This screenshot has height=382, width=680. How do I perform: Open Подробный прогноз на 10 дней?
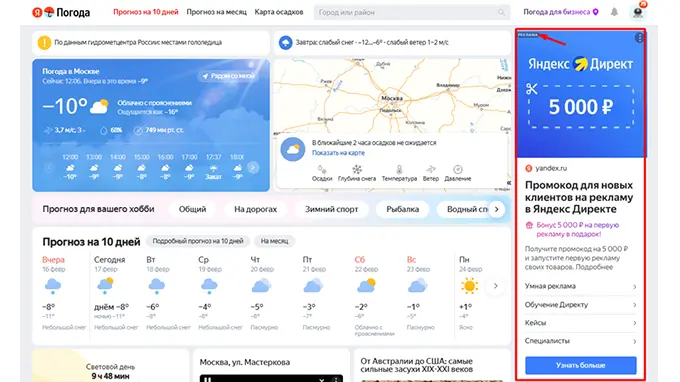(x=198, y=241)
